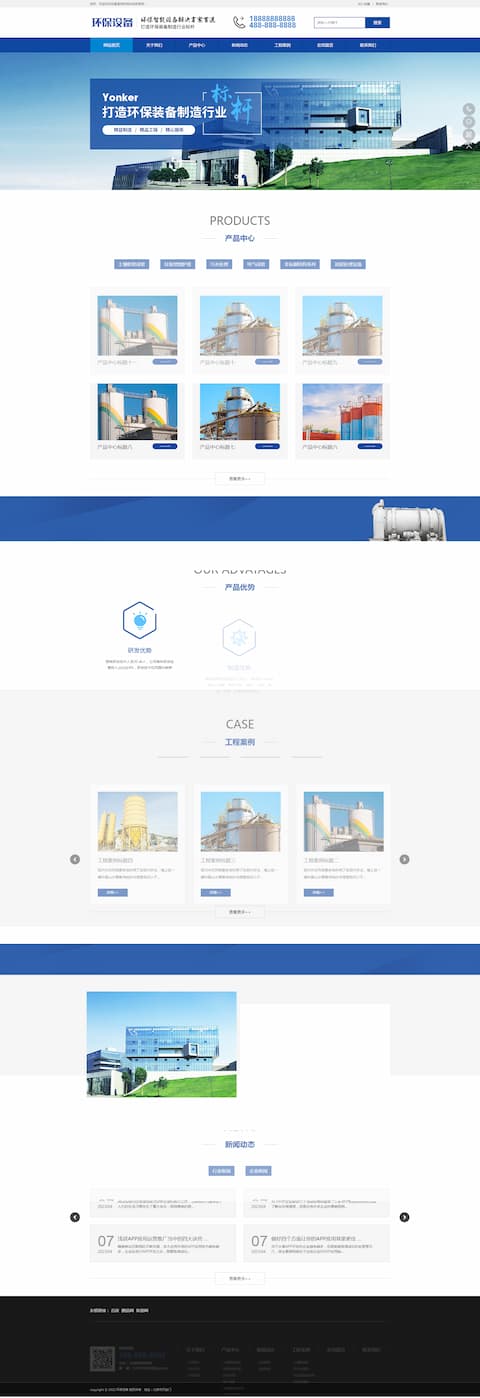Viewport: 480px width, 1398px height.
Task: Open the 产品中心 navigation menu item
Action: pyautogui.click(x=197, y=45)
